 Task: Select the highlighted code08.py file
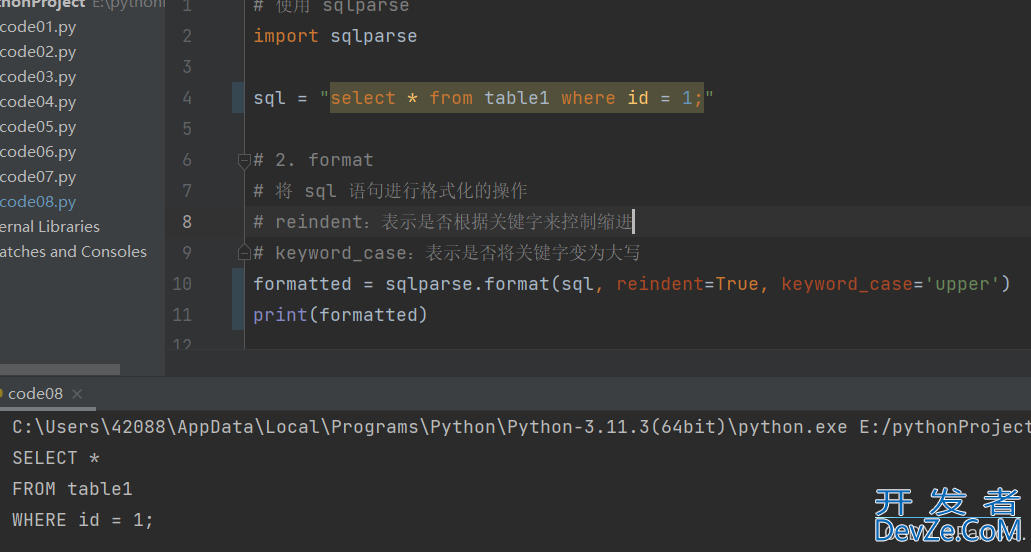click(x=38, y=202)
